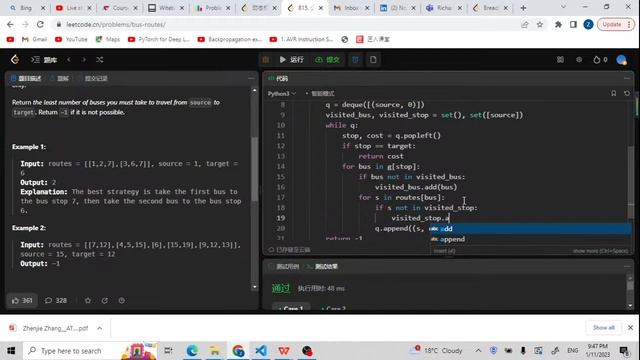Open the Windows Start menu
This screenshot has width=640, height=360.
click(11, 351)
